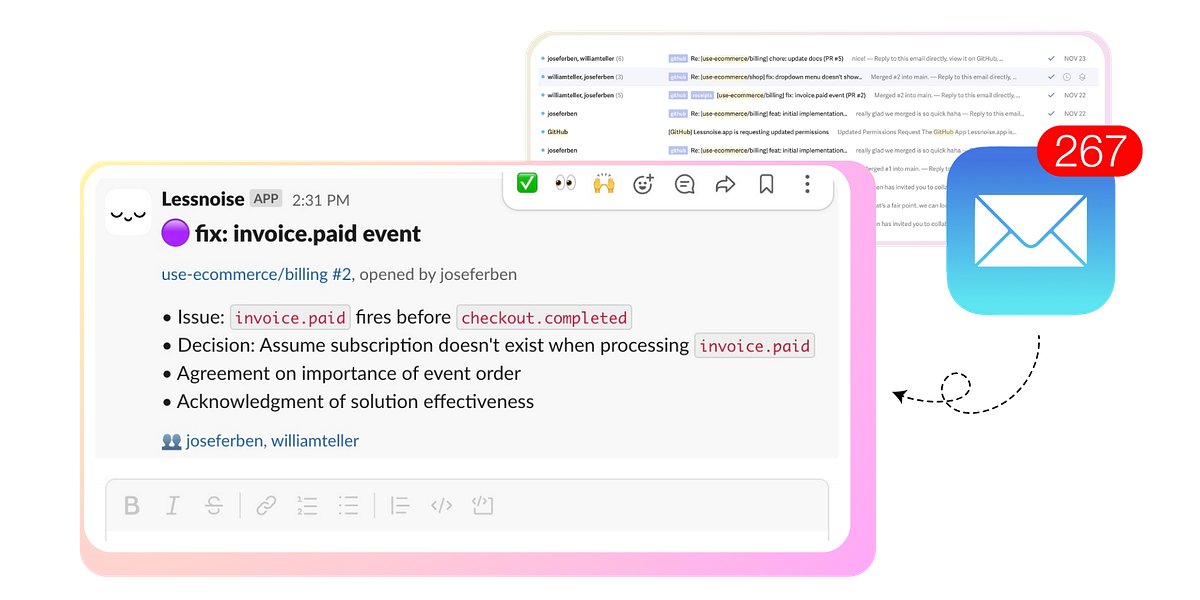This screenshot has height=600, width=1200.
Task: Click the 267 unread badge on Mail
Action: pyautogui.click(x=1090, y=152)
